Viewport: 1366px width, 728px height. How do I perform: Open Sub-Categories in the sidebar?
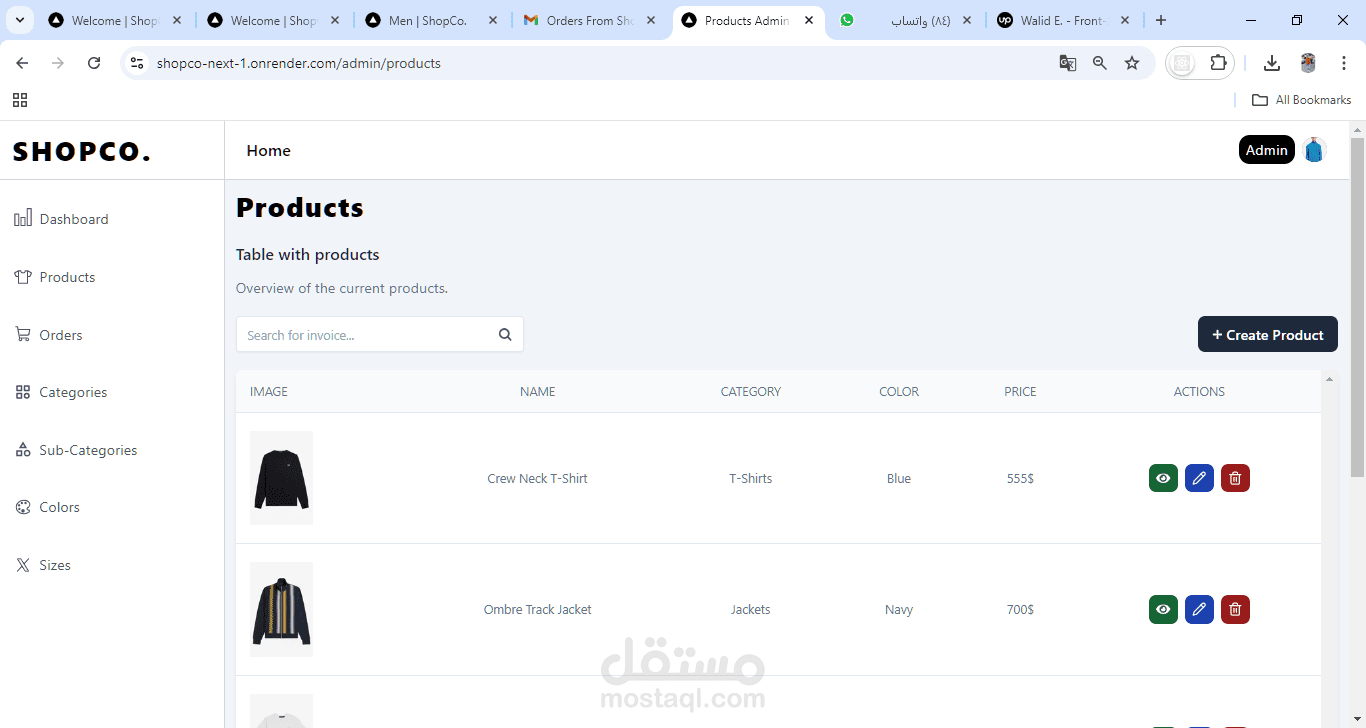click(x=76, y=450)
